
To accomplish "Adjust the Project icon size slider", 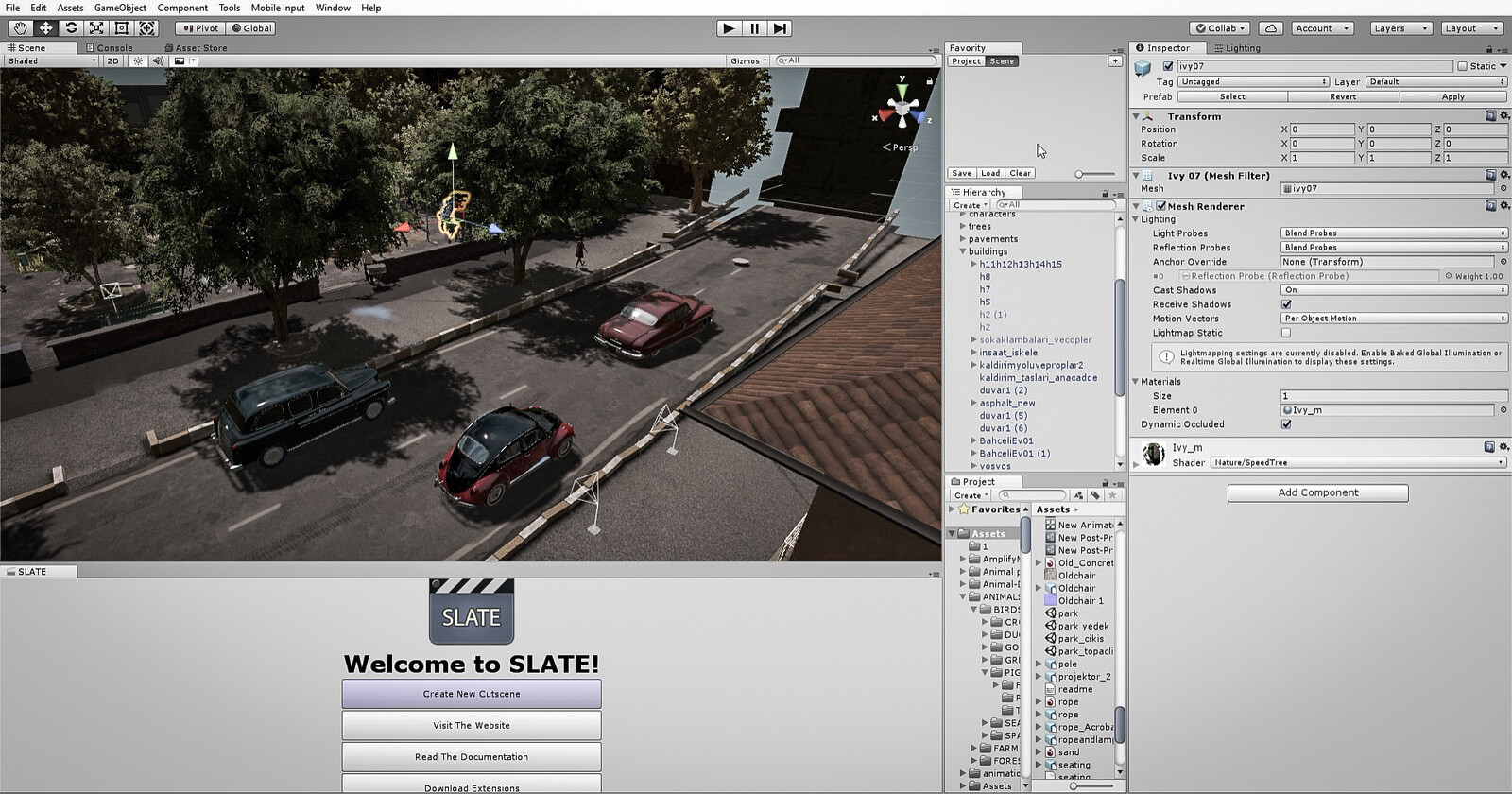I will (x=1074, y=785).
